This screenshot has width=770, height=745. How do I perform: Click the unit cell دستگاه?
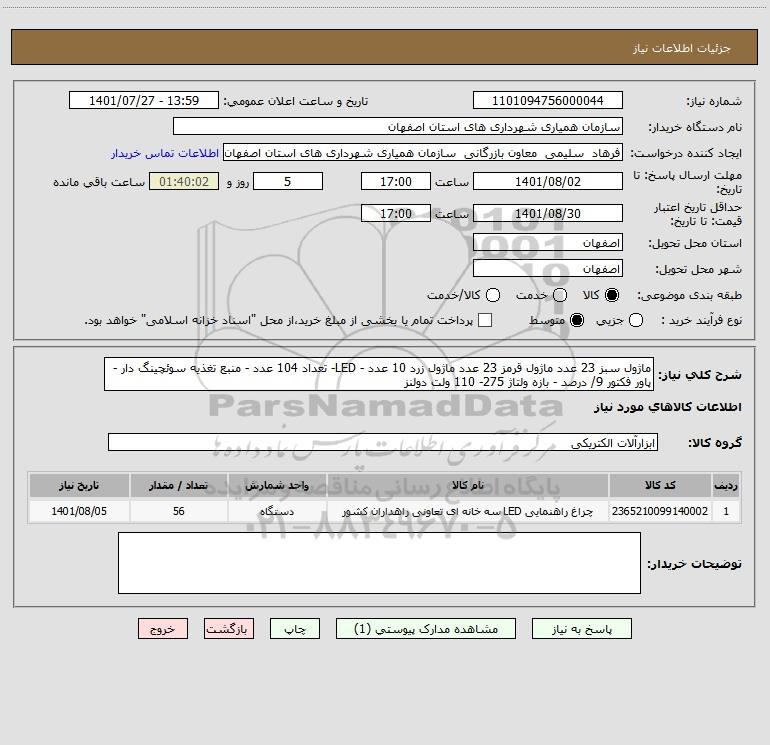click(x=277, y=511)
